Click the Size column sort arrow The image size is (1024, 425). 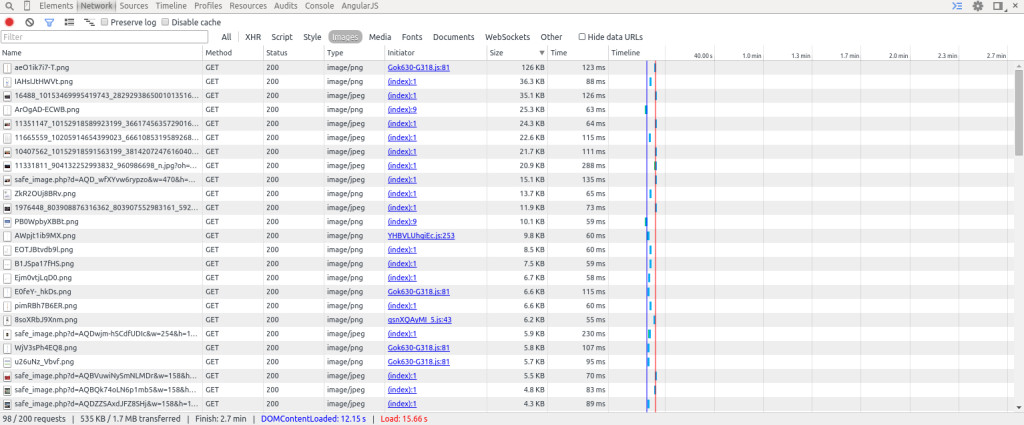[x=543, y=52]
